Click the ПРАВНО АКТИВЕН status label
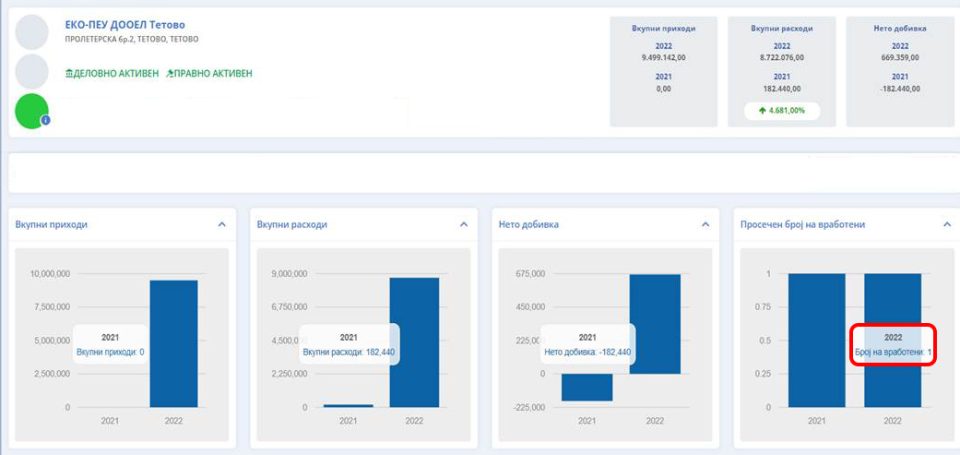The image size is (960, 455). (213, 73)
